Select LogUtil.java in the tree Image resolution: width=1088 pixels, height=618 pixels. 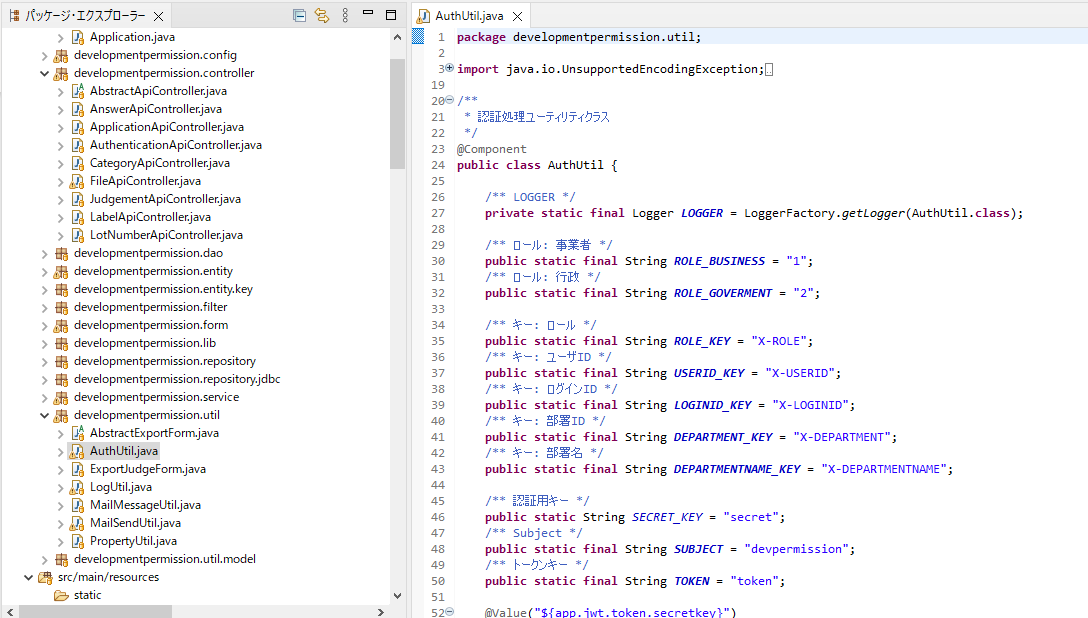(x=120, y=487)
